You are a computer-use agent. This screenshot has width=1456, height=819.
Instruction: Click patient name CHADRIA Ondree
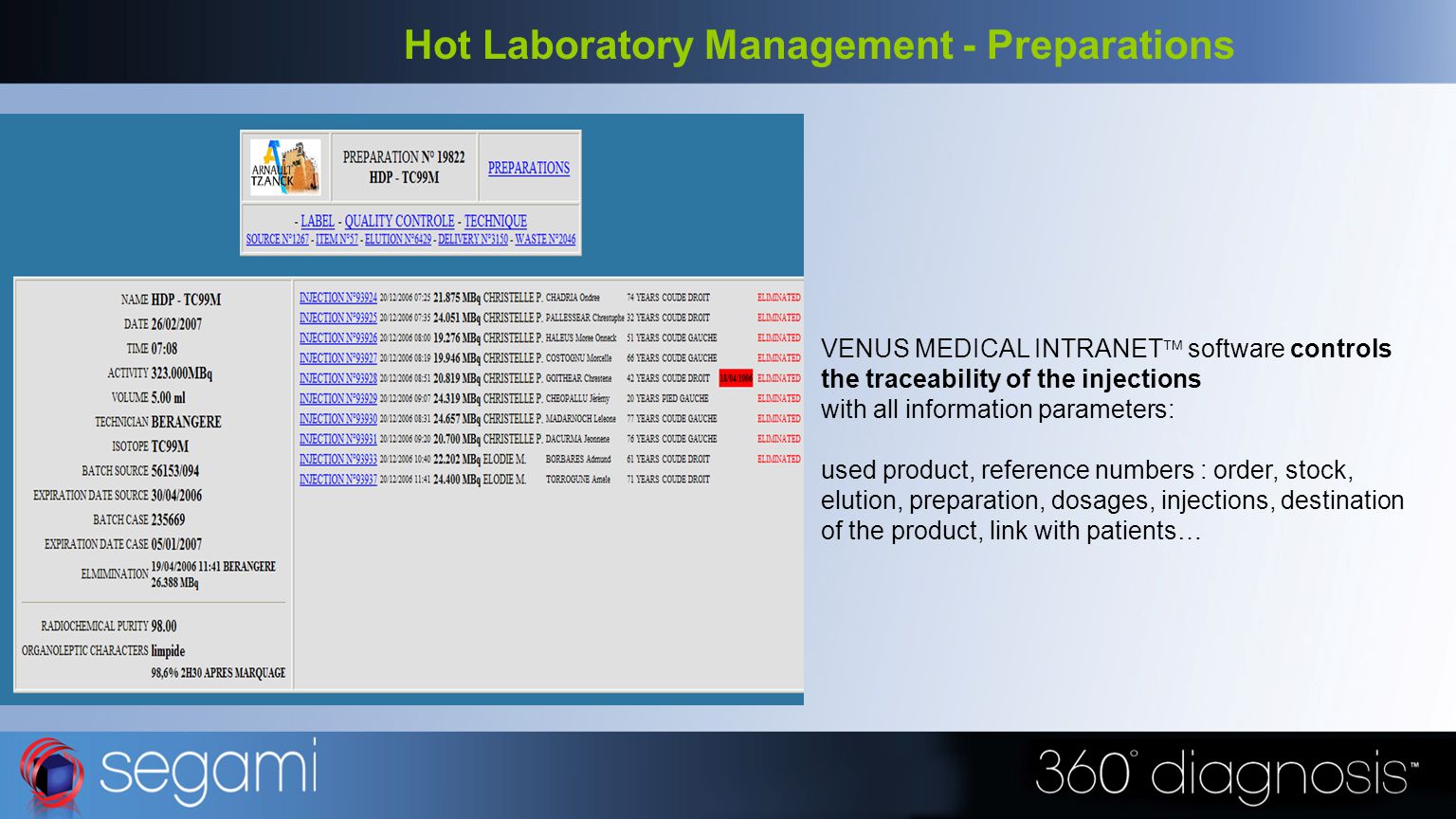[573, 298]
